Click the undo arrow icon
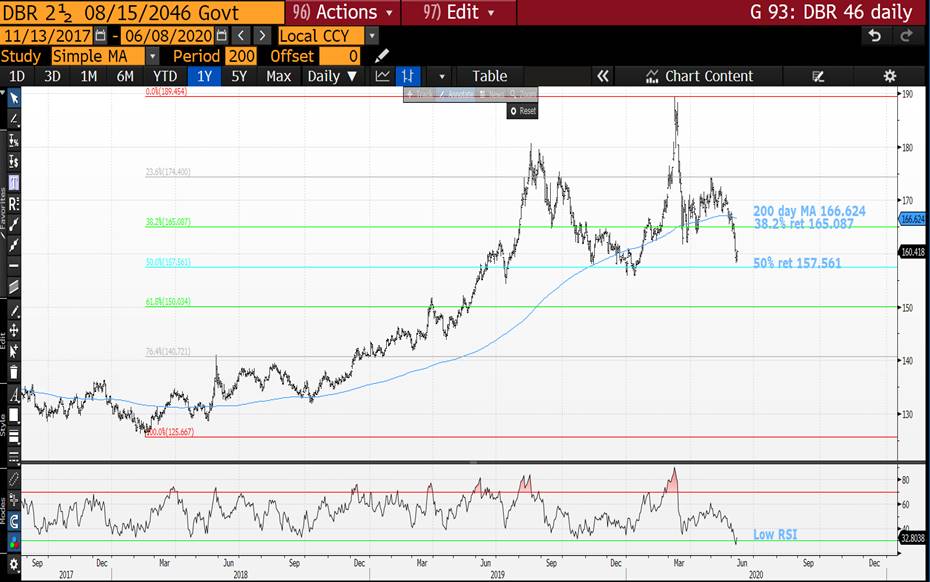This screenshot has height=582, width=930. coord(875,35)
